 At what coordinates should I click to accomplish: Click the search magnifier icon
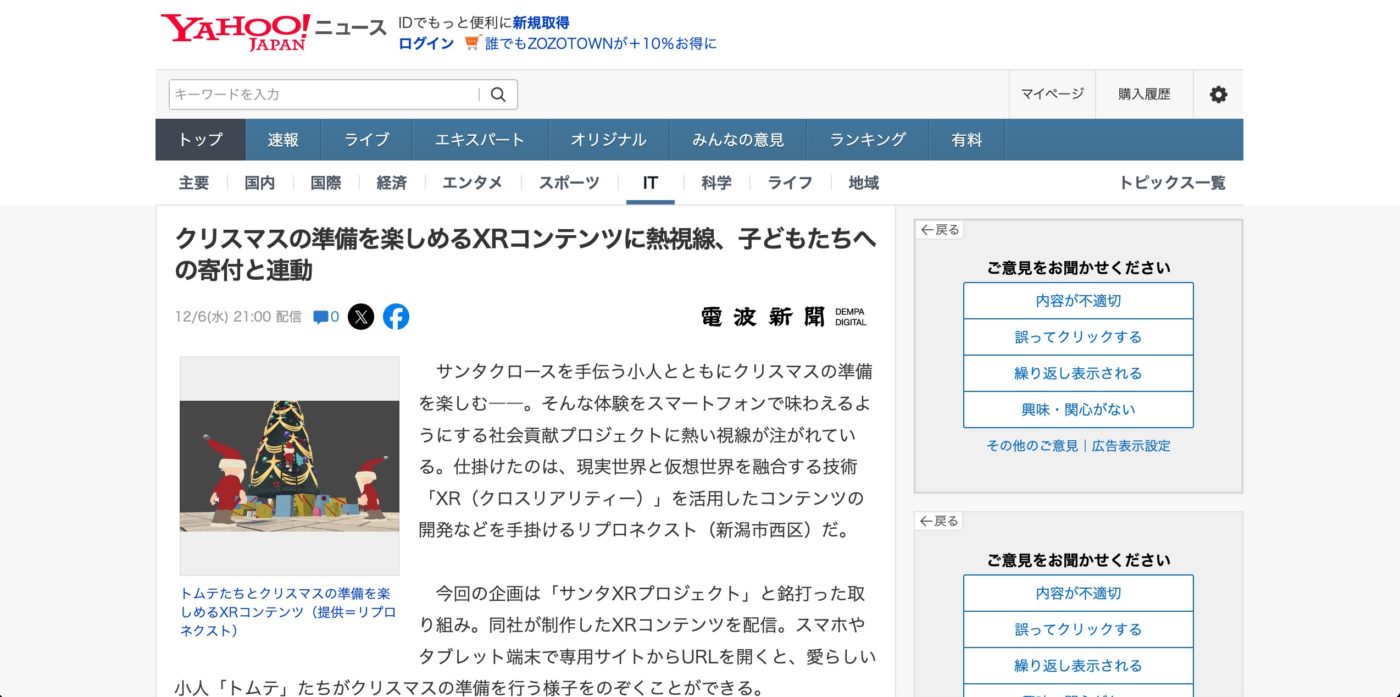pos(498,95)
